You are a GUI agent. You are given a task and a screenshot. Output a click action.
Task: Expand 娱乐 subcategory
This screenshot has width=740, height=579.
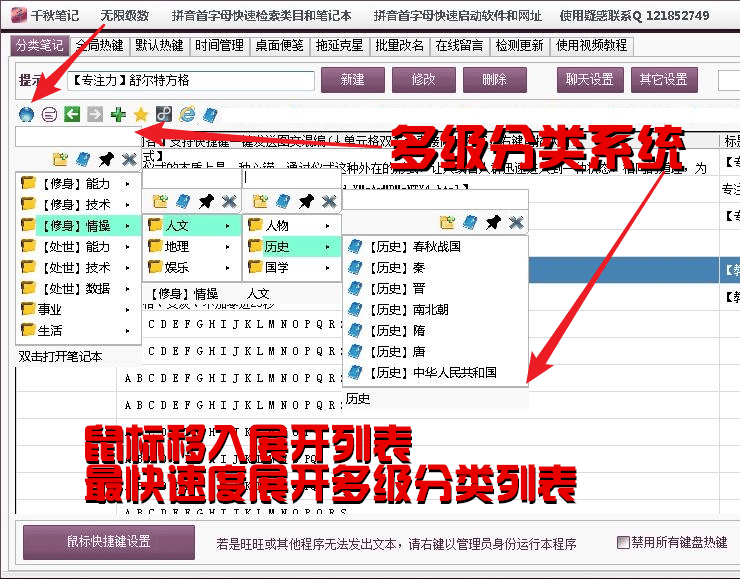click(x=192, y=268)
